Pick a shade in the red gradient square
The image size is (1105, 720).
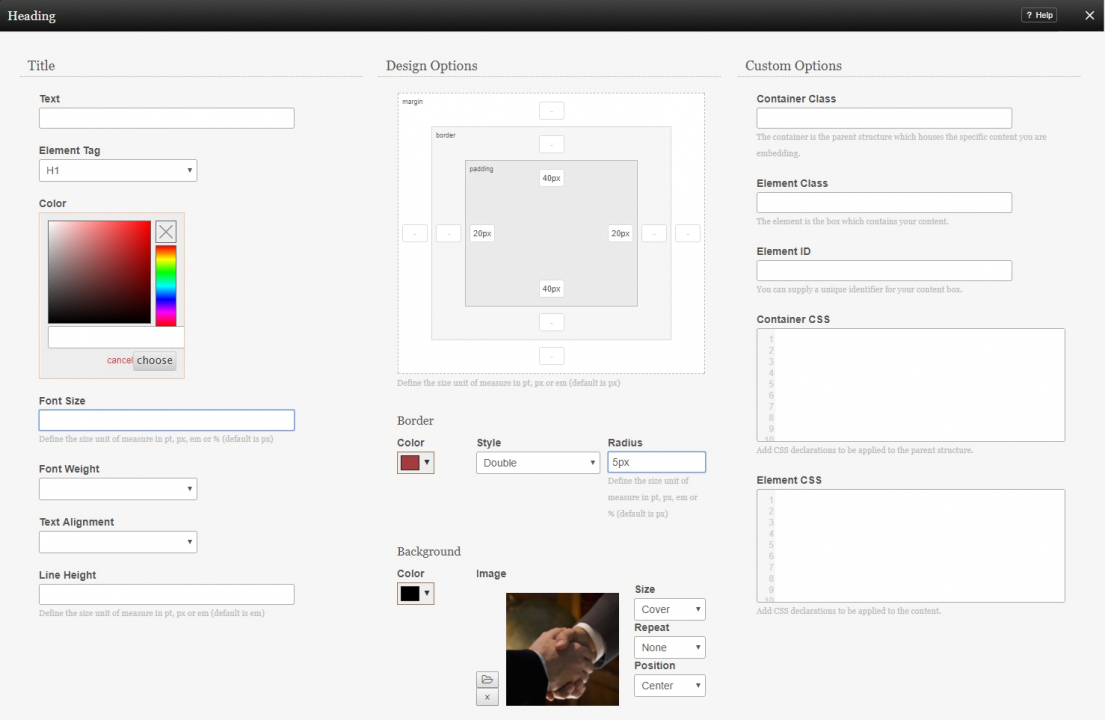[99, 272]
